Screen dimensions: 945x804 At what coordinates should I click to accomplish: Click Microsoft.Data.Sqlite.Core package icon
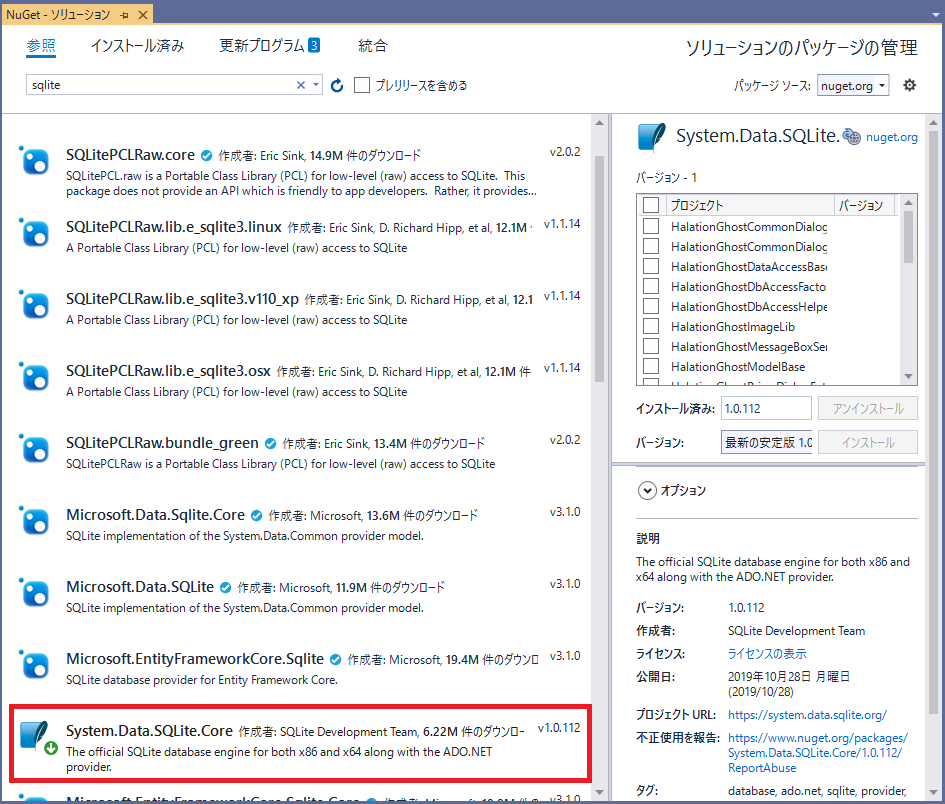pos(34,521)
